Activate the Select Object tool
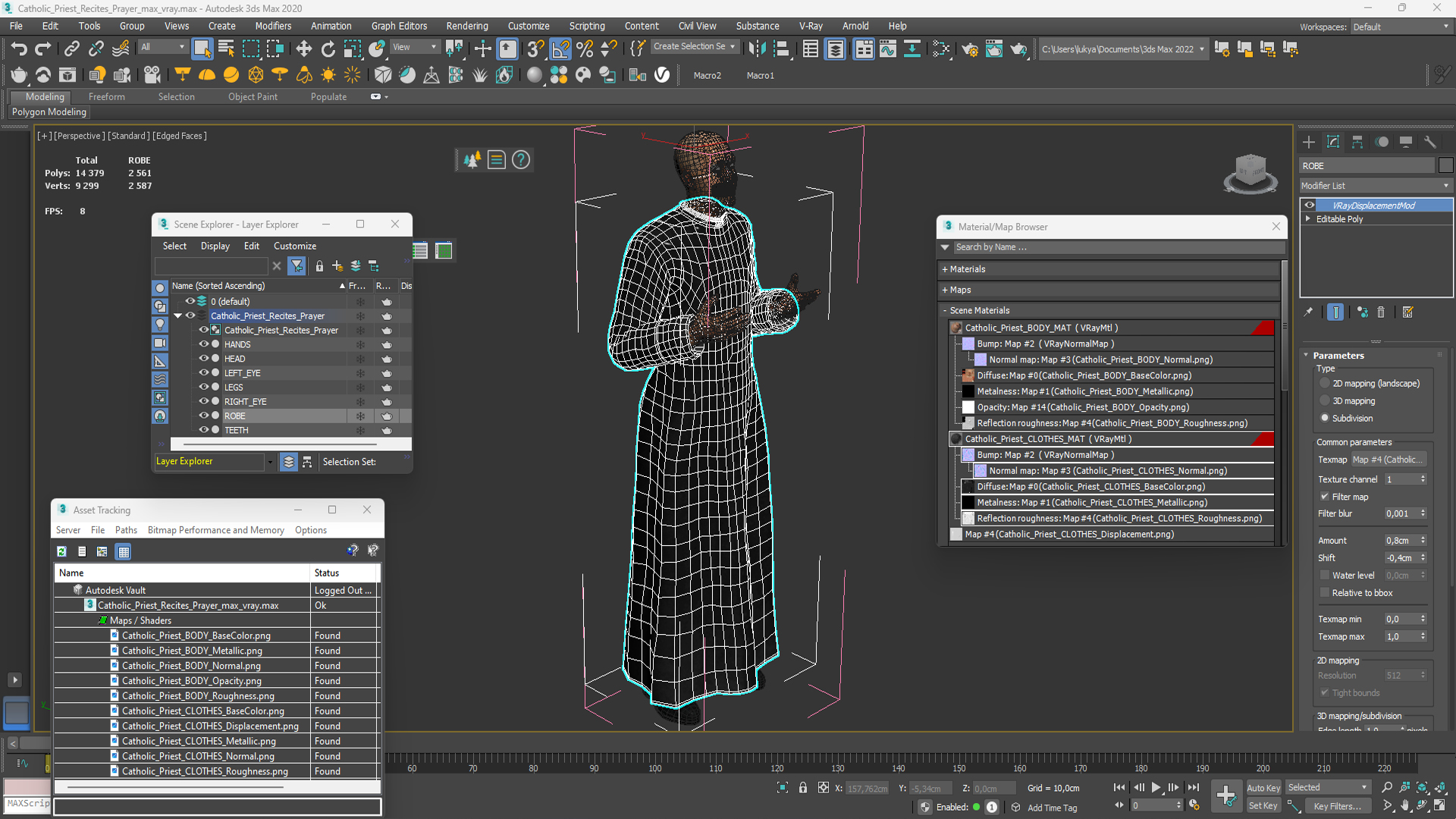 (x=202, y=49)
